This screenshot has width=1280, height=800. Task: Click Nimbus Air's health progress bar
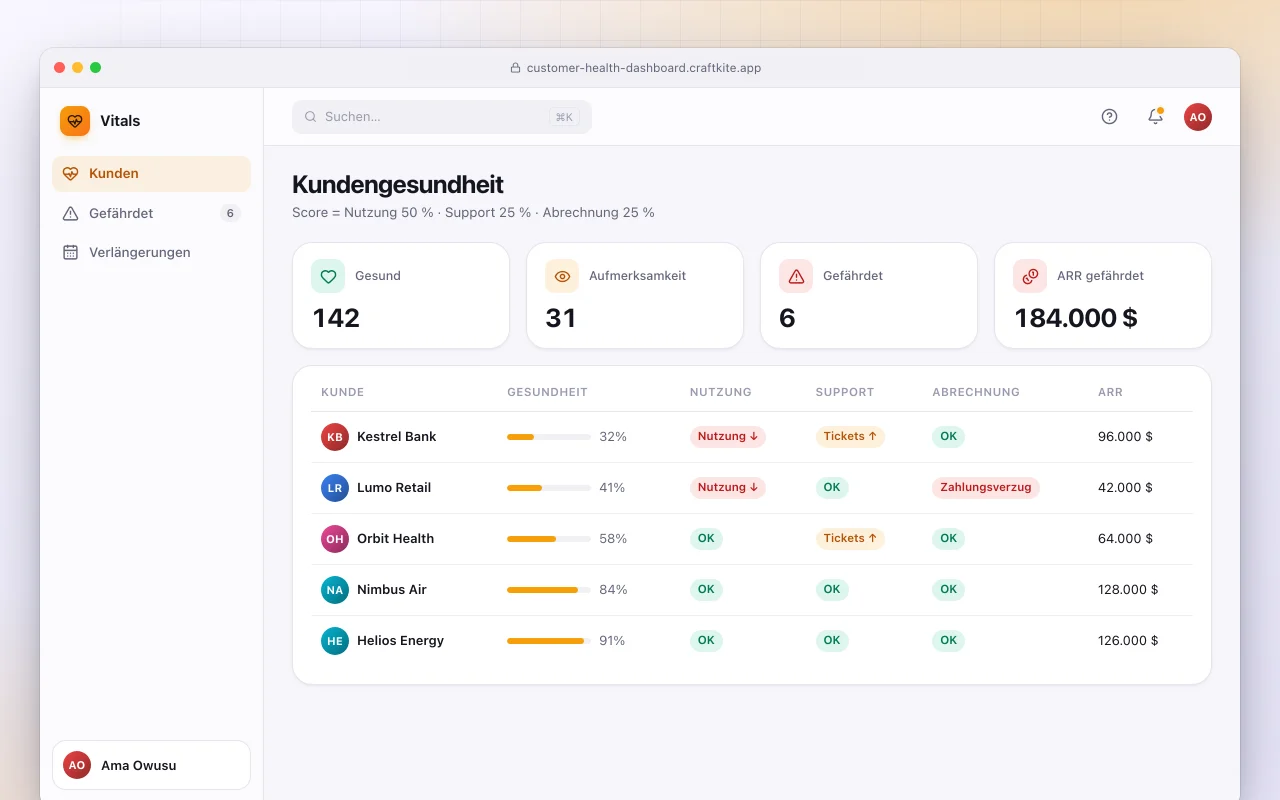(549, 590)
